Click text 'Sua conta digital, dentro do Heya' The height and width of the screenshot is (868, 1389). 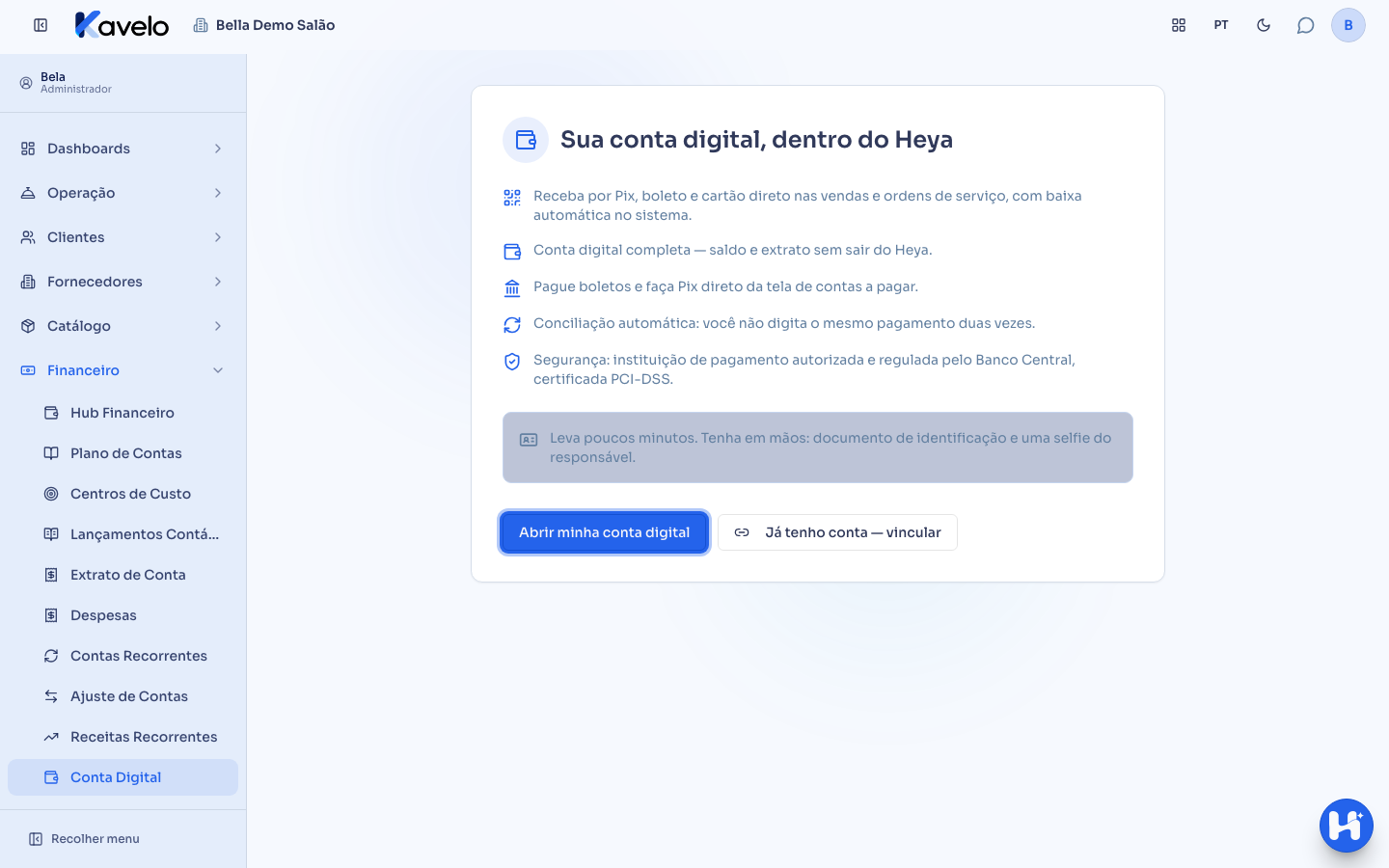[x=756, y=140]
